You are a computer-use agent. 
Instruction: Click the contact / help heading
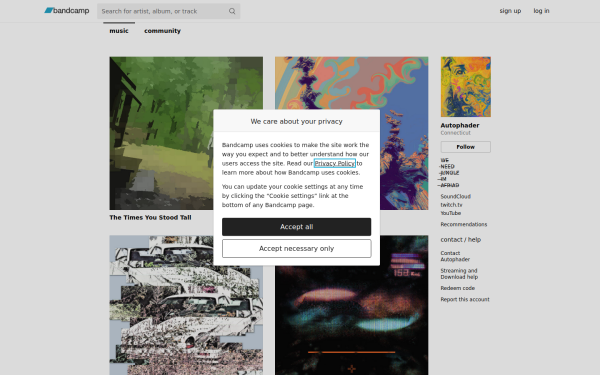pyautogui.click(x=460, y=240)
